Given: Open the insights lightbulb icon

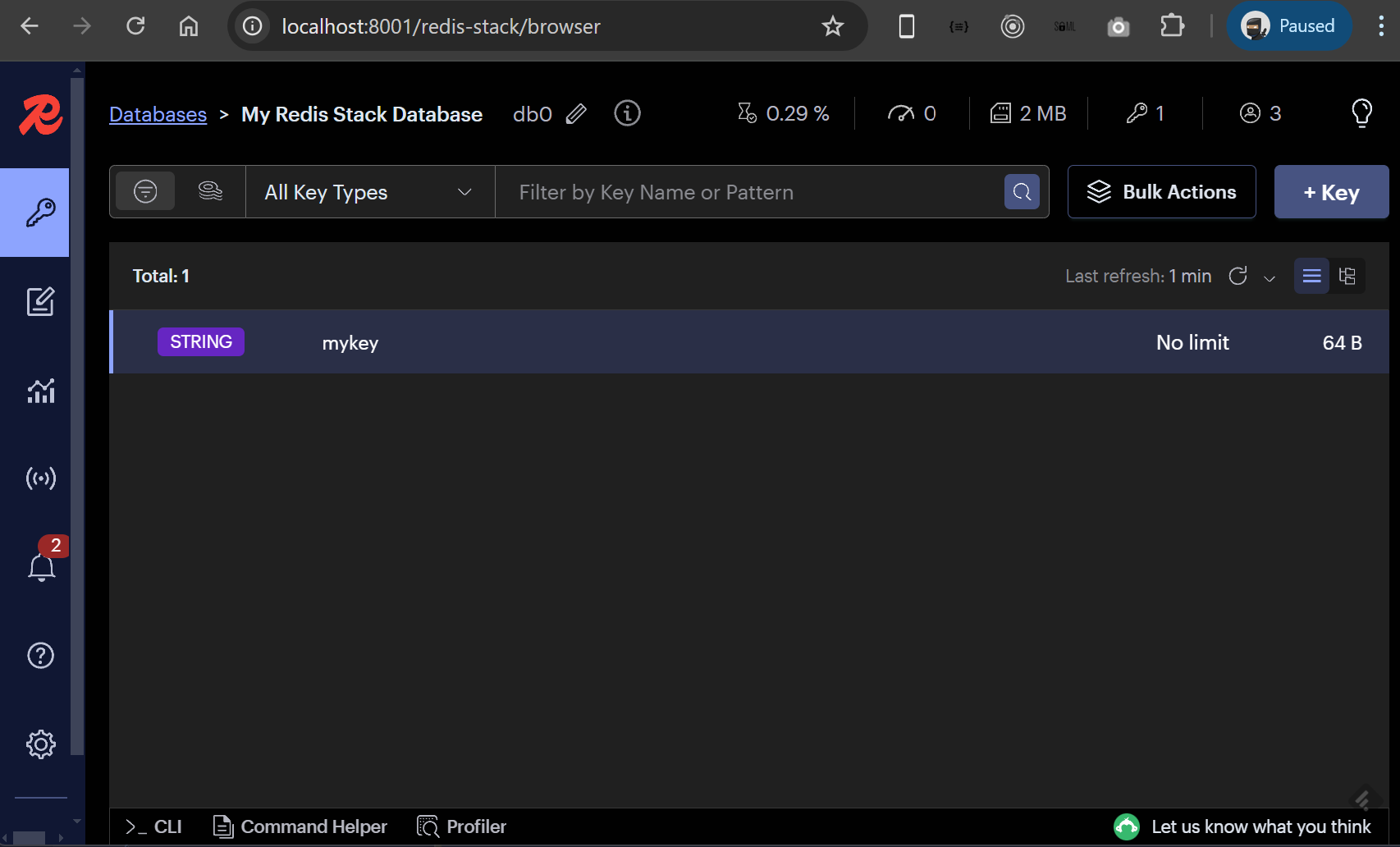Looking at the screenshot, I should (1361, 113).
